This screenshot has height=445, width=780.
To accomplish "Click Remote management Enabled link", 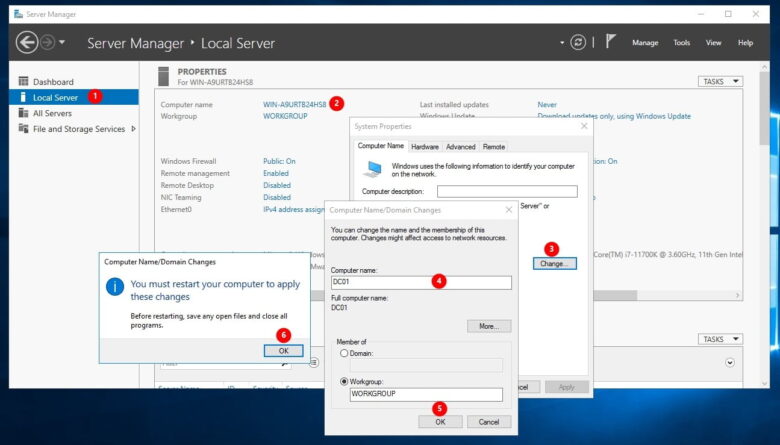I will [276, 173].
